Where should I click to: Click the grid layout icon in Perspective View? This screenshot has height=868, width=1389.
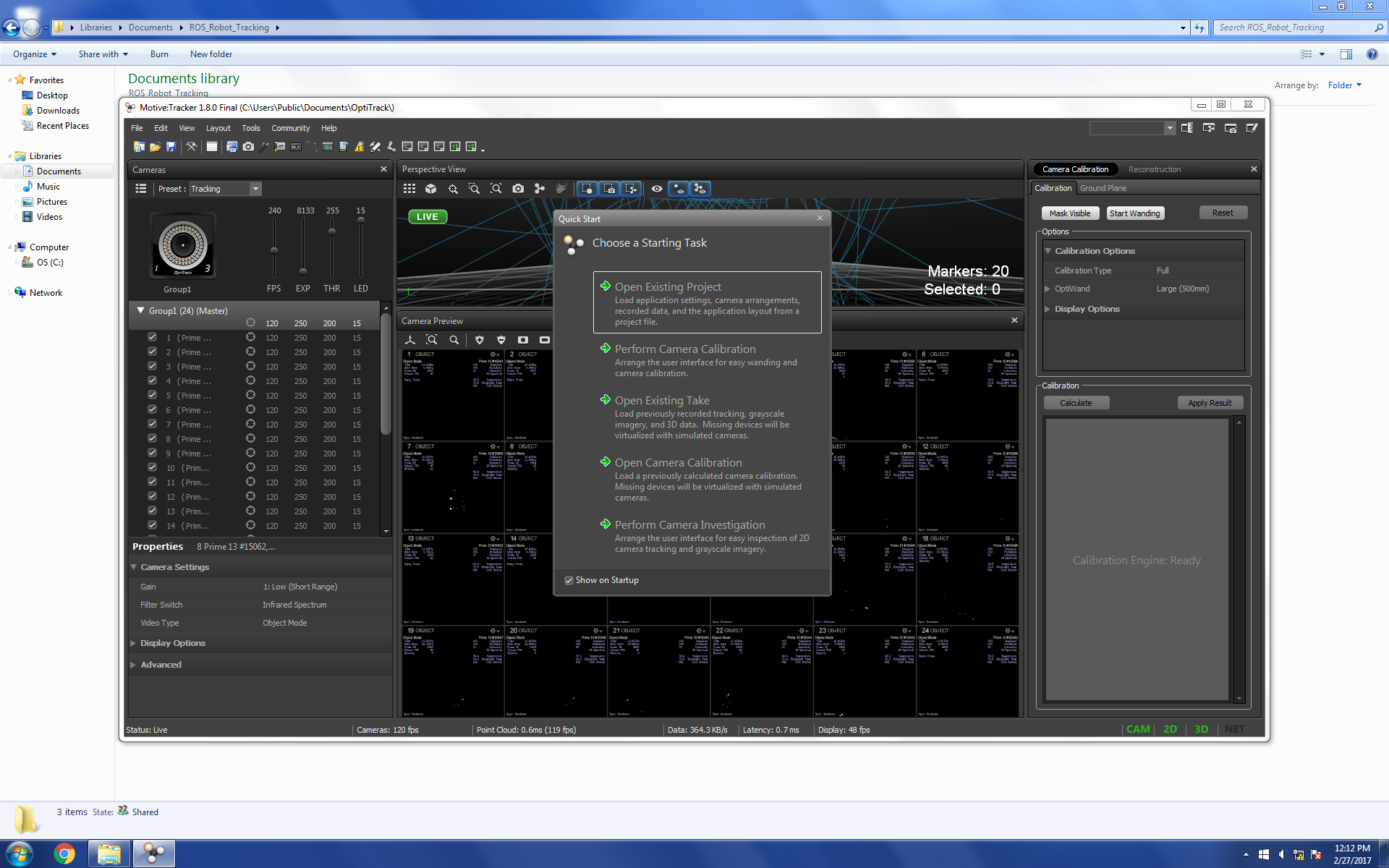409,189
